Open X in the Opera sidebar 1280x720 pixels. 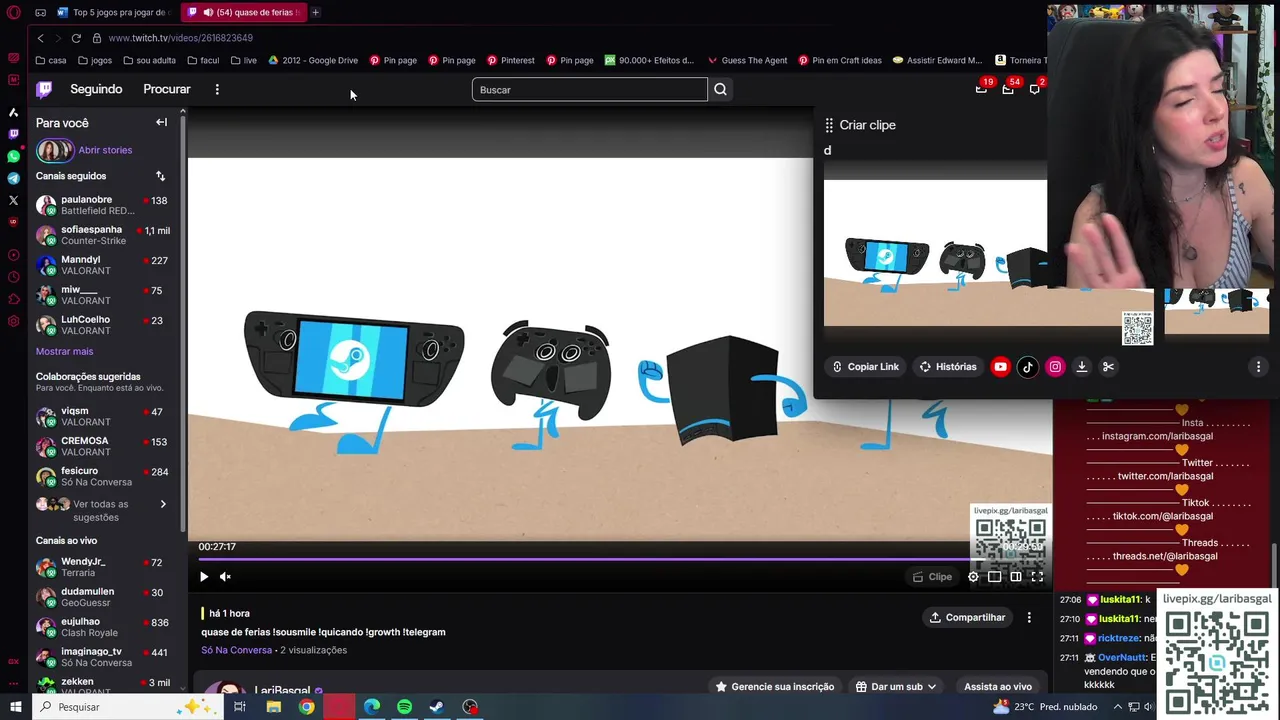click(14, 200)
